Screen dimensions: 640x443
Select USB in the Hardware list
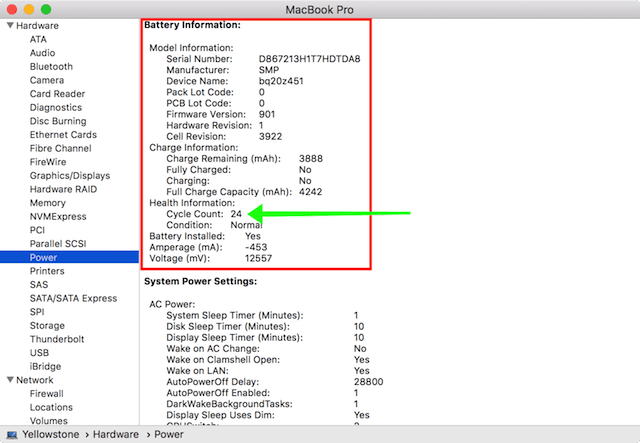tap(39, 352)
